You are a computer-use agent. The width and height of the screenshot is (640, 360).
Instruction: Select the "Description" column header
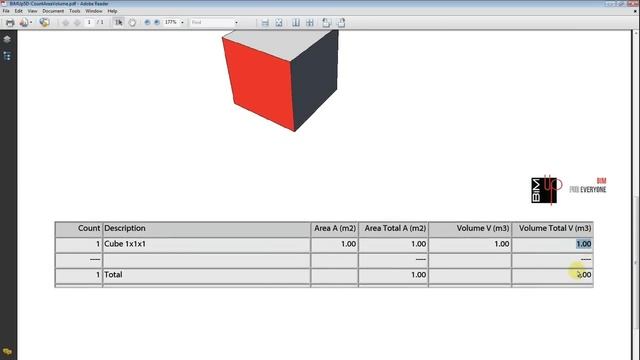[x=125, y=229]
